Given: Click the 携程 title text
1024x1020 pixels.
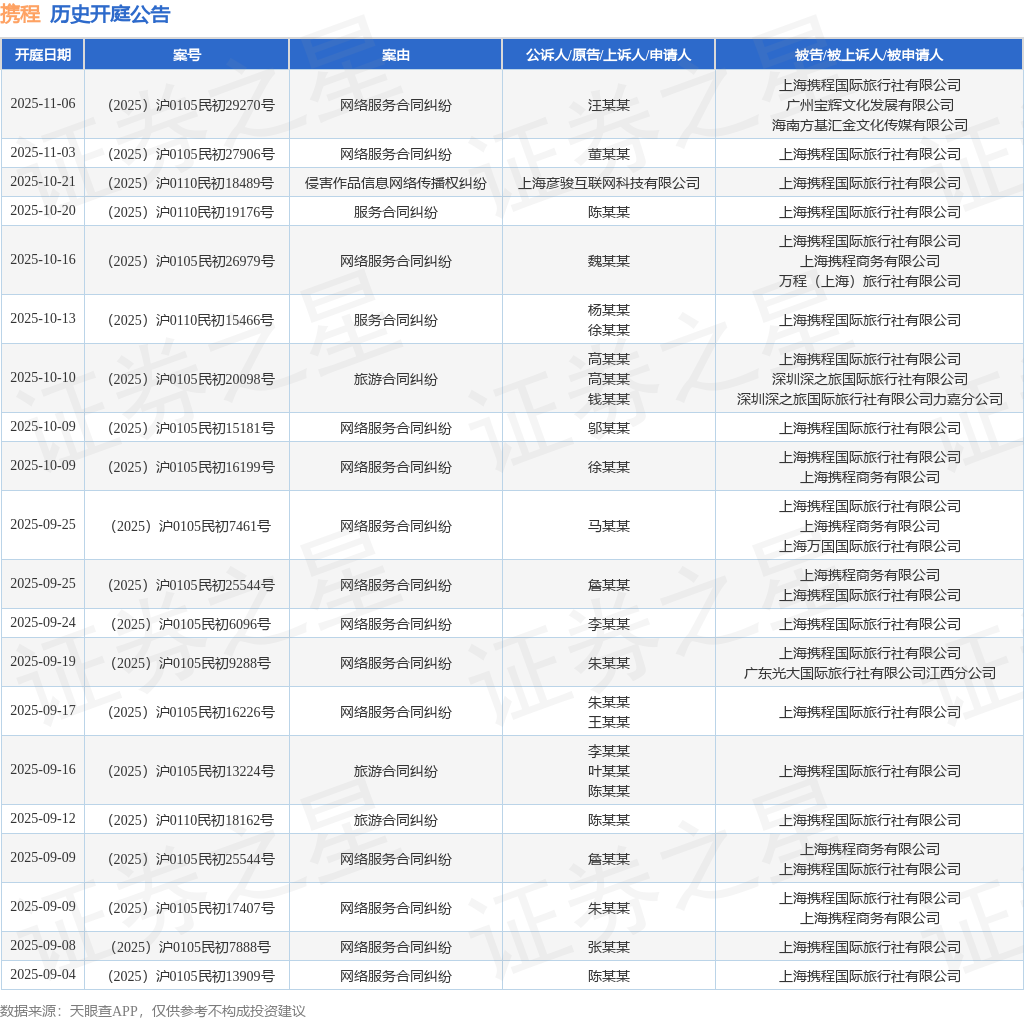Looking at the screenshot, I should (20, 14).
